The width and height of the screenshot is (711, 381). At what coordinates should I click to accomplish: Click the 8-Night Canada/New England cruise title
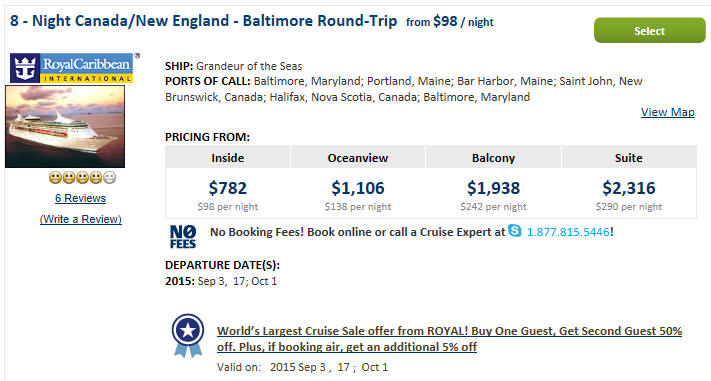[x=204, y=21]
